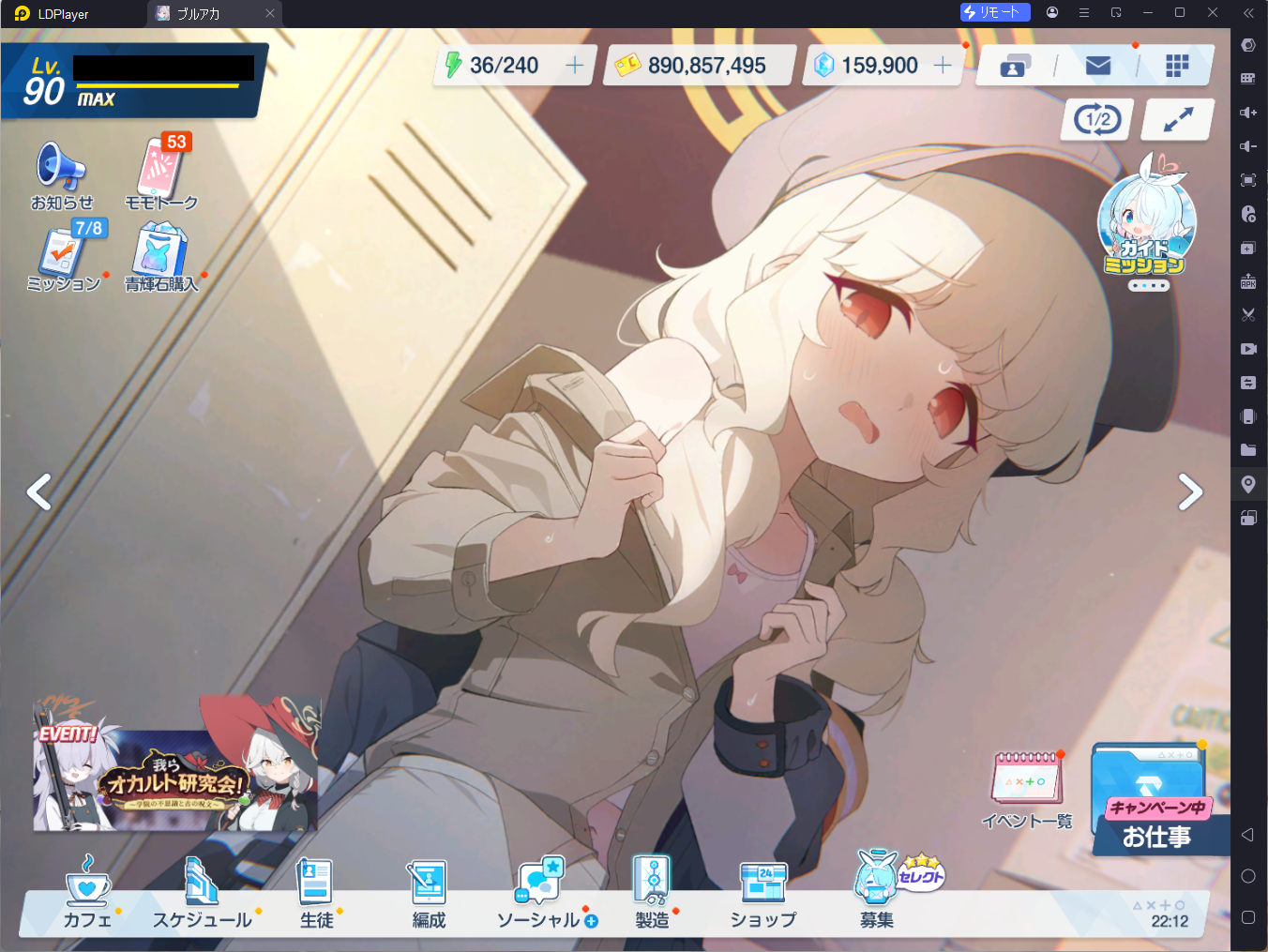Expand lobby art with the diagonal arrows button
Image resolution: width=1268 pixels, height=952 pixels.
coord(1179,119)
